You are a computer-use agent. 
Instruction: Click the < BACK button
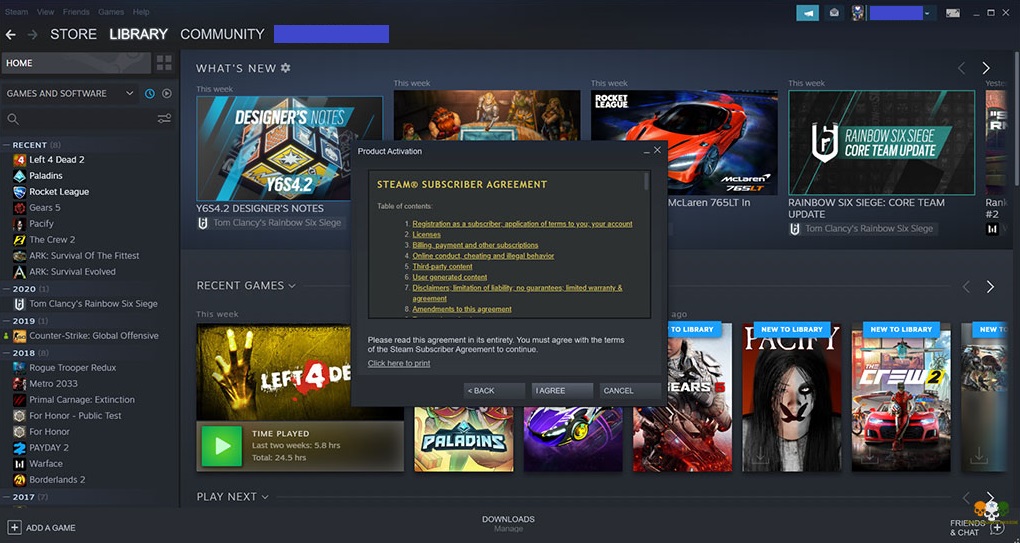(494, 391)
